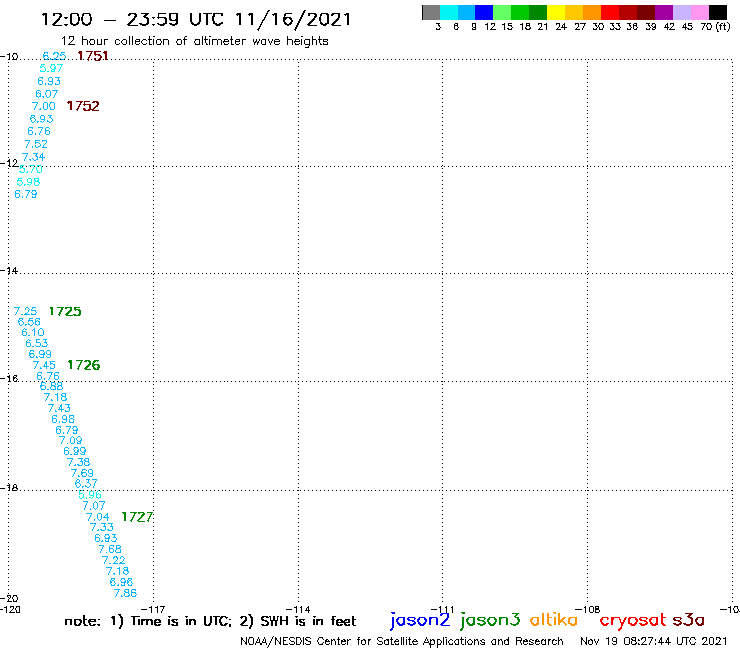Screen dimensions: 740x650
Task: Select the 6.98 wave height reading
Action: [x=63, y=419]
